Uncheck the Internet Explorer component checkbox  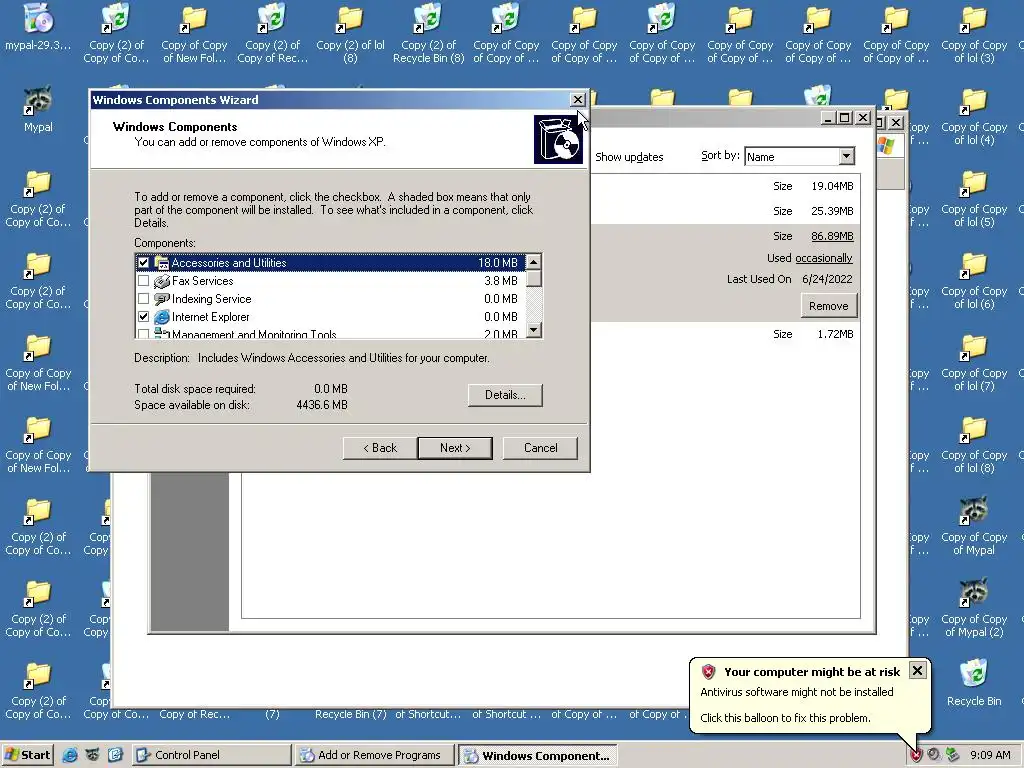(144, 317)
